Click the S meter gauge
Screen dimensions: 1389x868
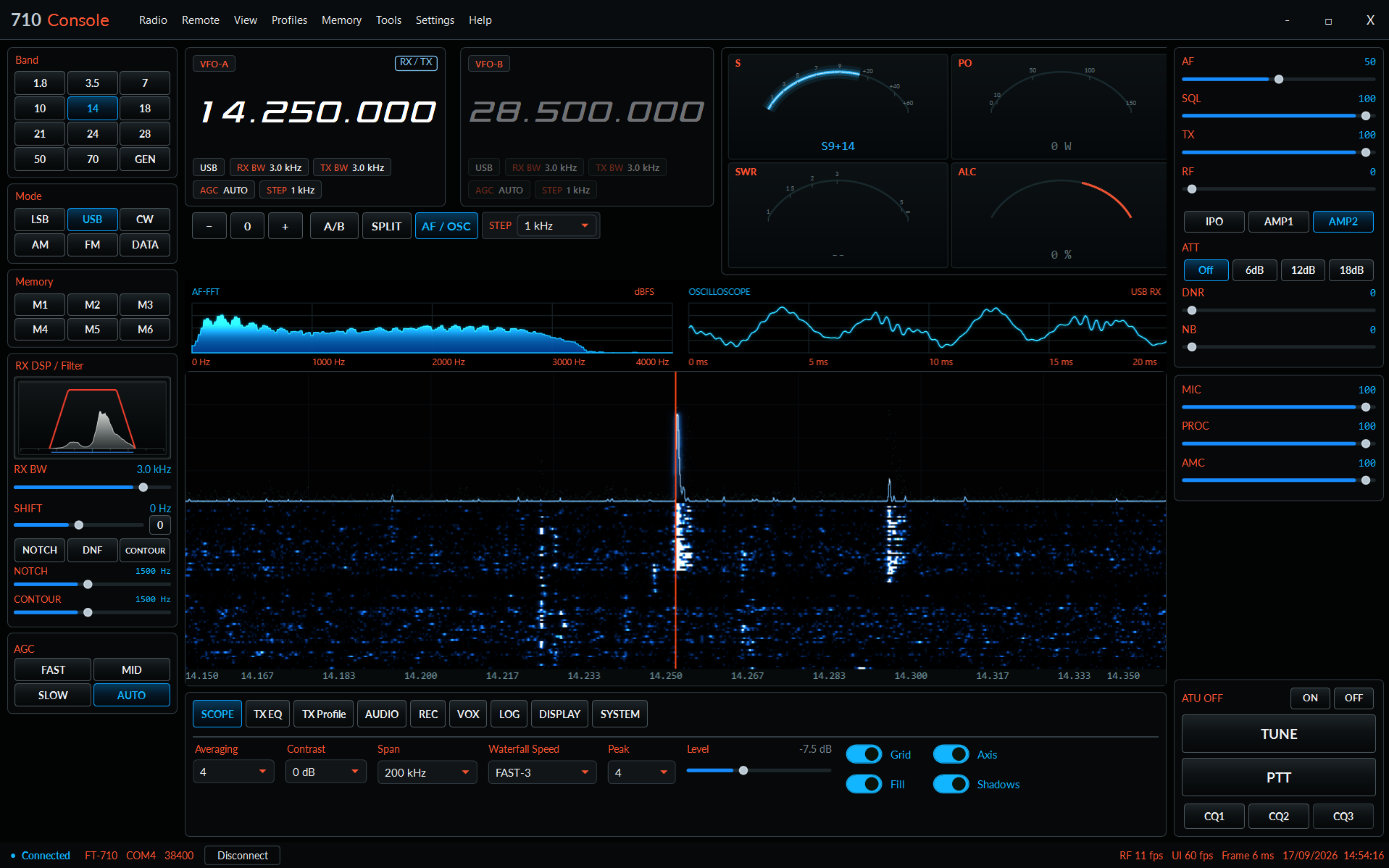[838, 106]
